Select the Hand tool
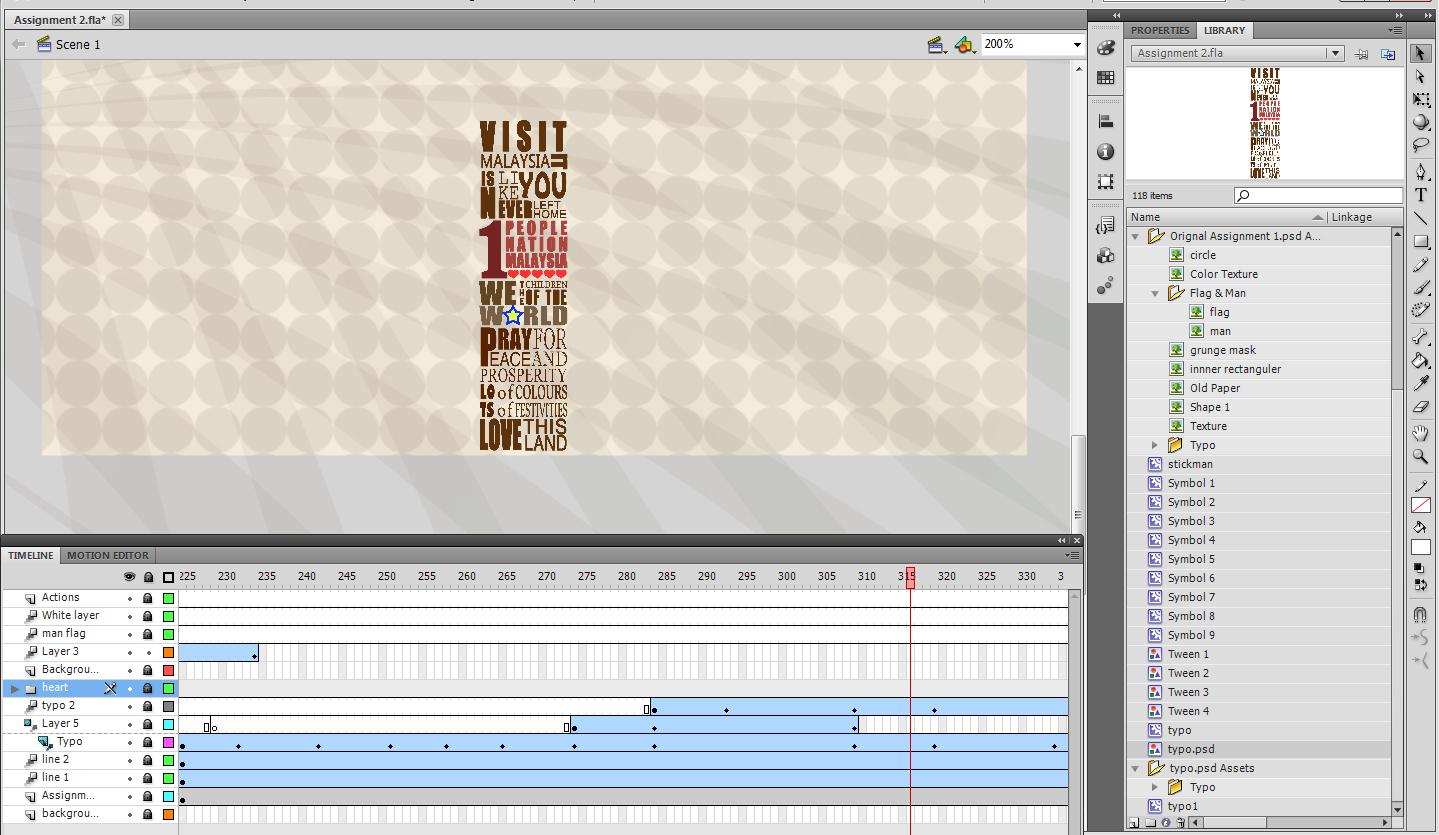This screenshot has width=1439, height=835. [1420, 433]
